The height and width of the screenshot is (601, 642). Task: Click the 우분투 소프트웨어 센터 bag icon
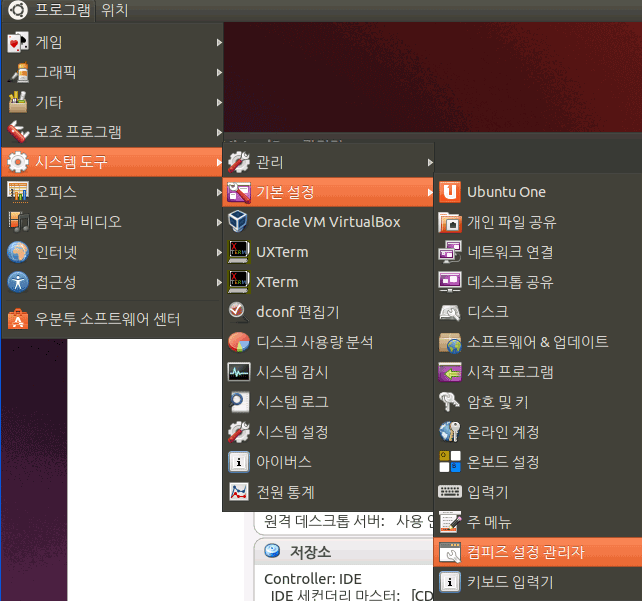(x=18, y=319)
